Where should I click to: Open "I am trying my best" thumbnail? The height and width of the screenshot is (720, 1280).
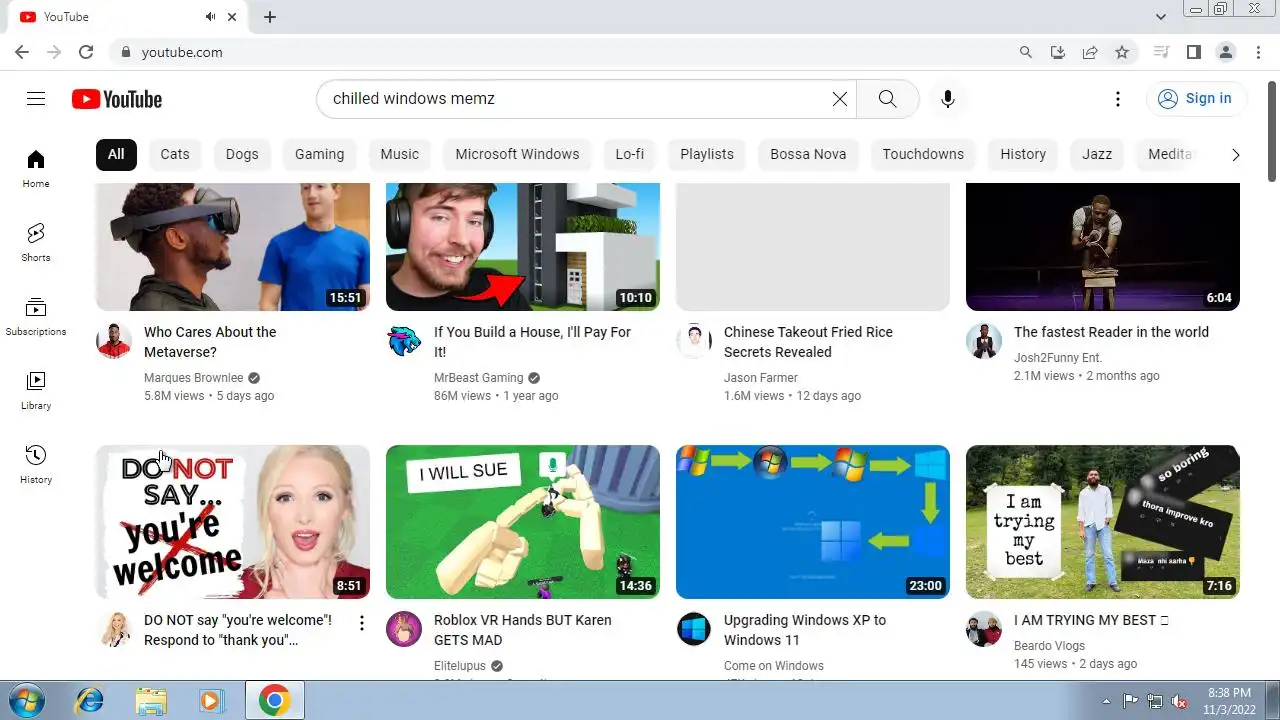point(1103,522)
